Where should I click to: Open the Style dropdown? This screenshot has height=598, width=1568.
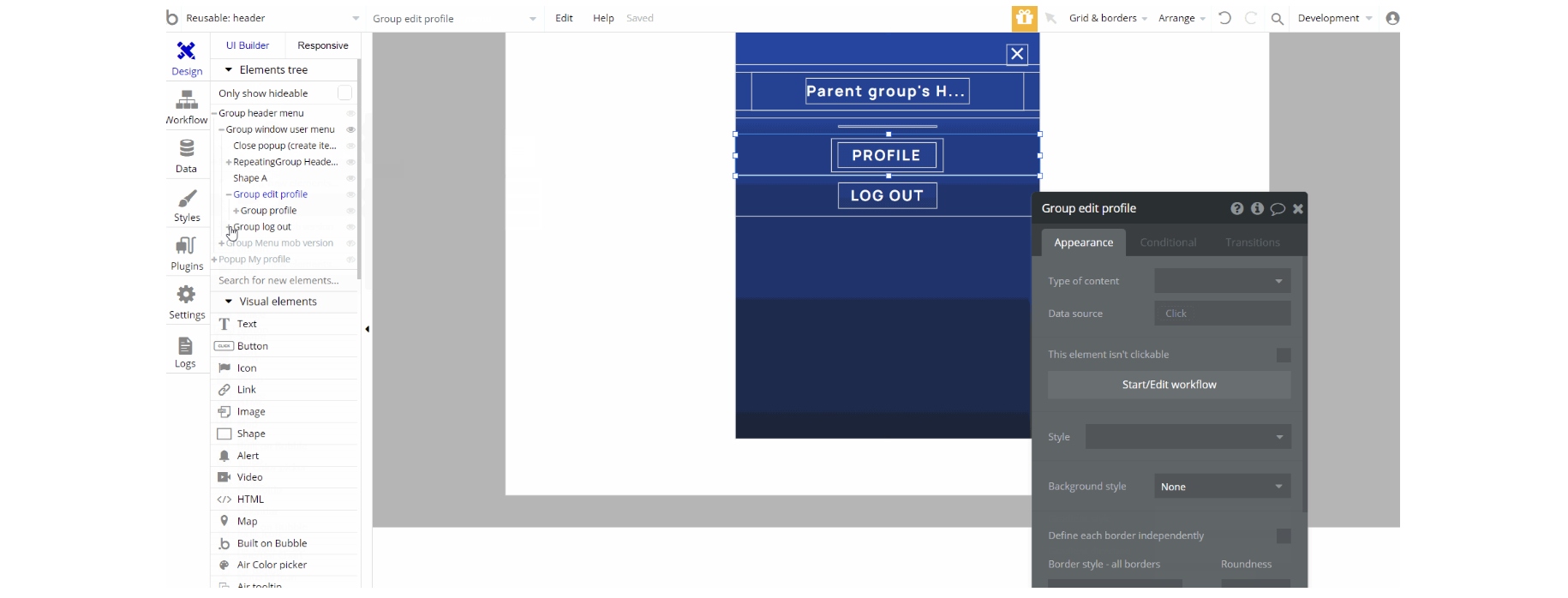point(1188,437)
